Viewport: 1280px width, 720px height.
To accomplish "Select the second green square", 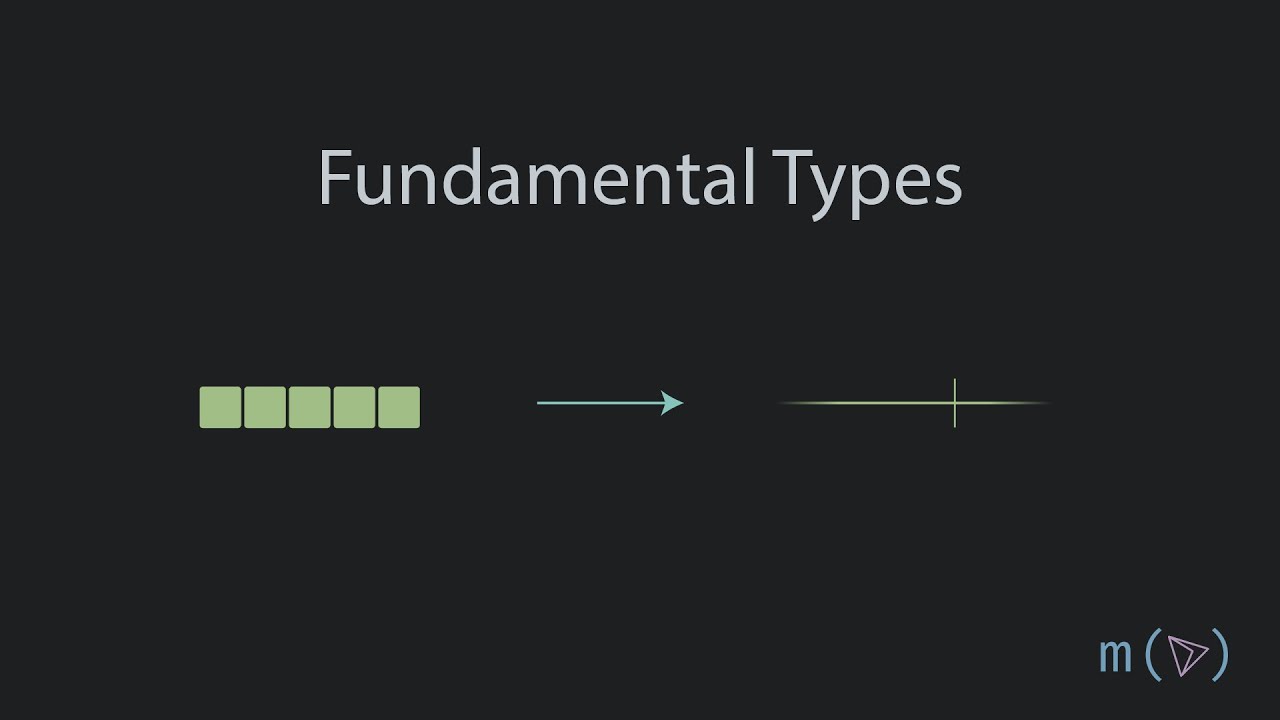I will tap(265, 407).
